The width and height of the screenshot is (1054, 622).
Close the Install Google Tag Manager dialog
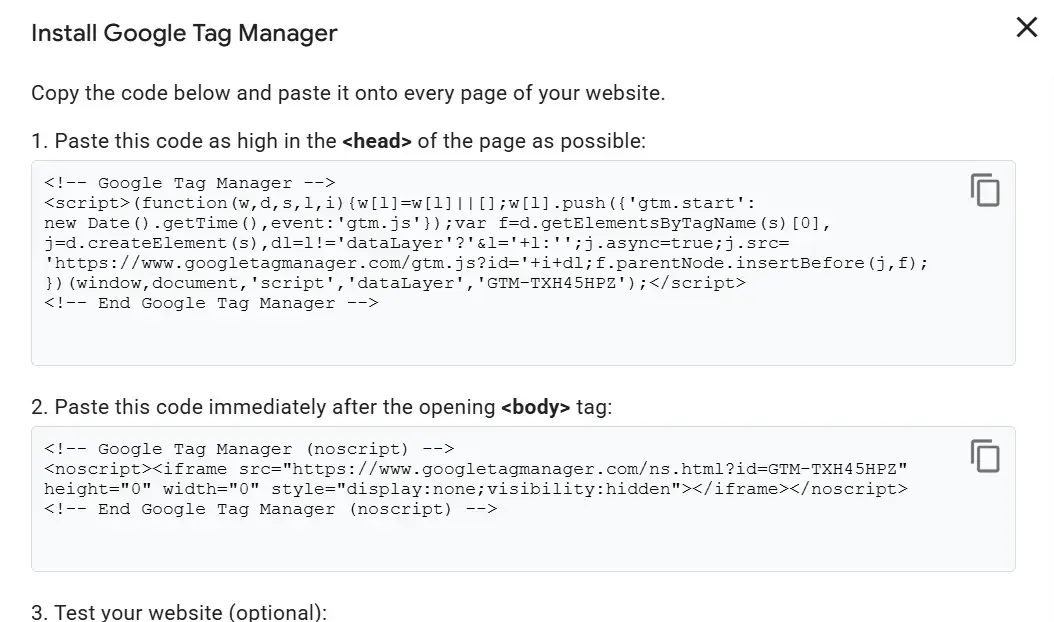[x=1026, y=28]
